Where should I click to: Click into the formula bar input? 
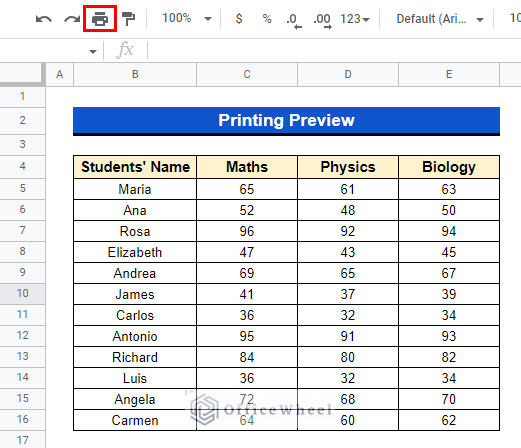coord(333,51)
